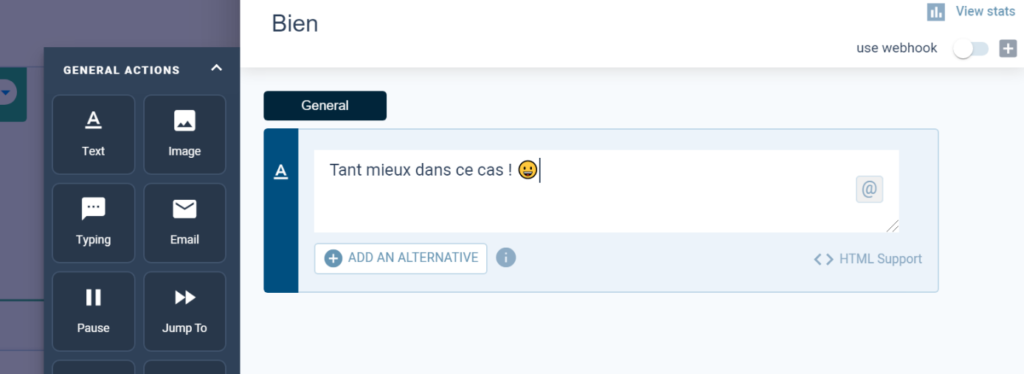Add a Jump To action
The height and width of the screenshot is (374, 1024).
pos(185,311)
